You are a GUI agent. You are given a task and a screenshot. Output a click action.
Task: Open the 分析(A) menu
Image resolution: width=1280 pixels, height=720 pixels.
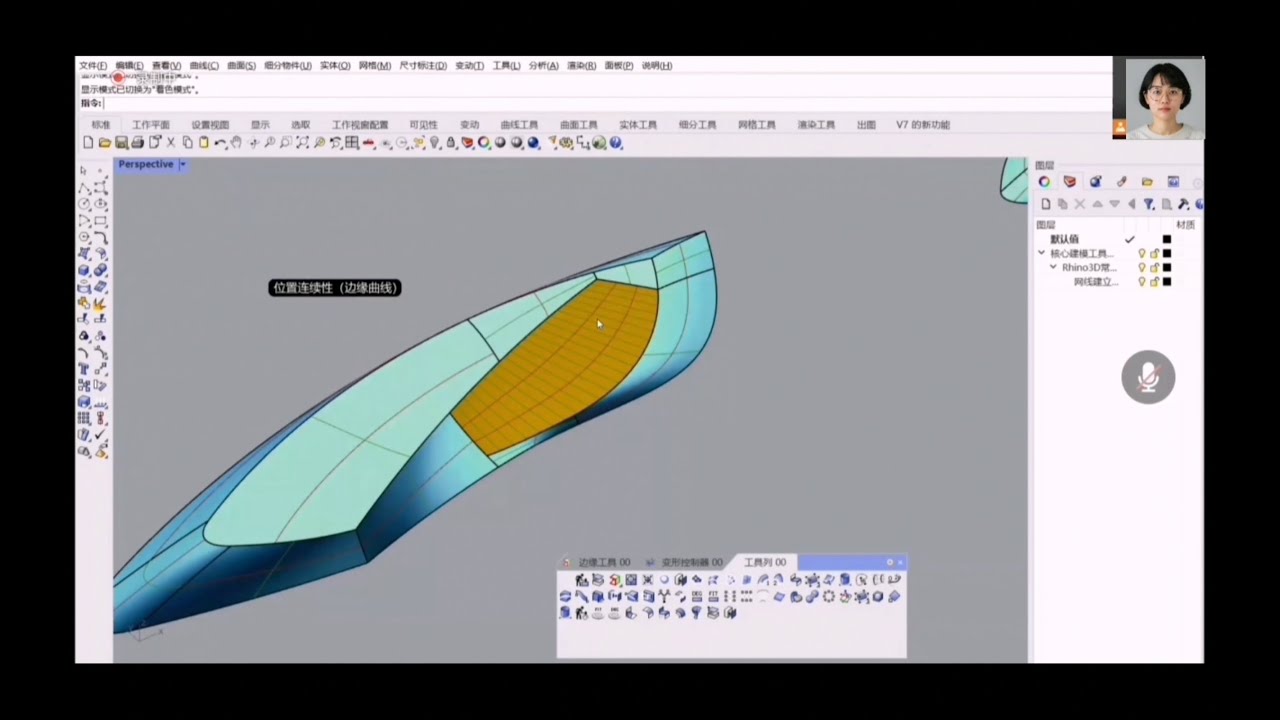543,66
